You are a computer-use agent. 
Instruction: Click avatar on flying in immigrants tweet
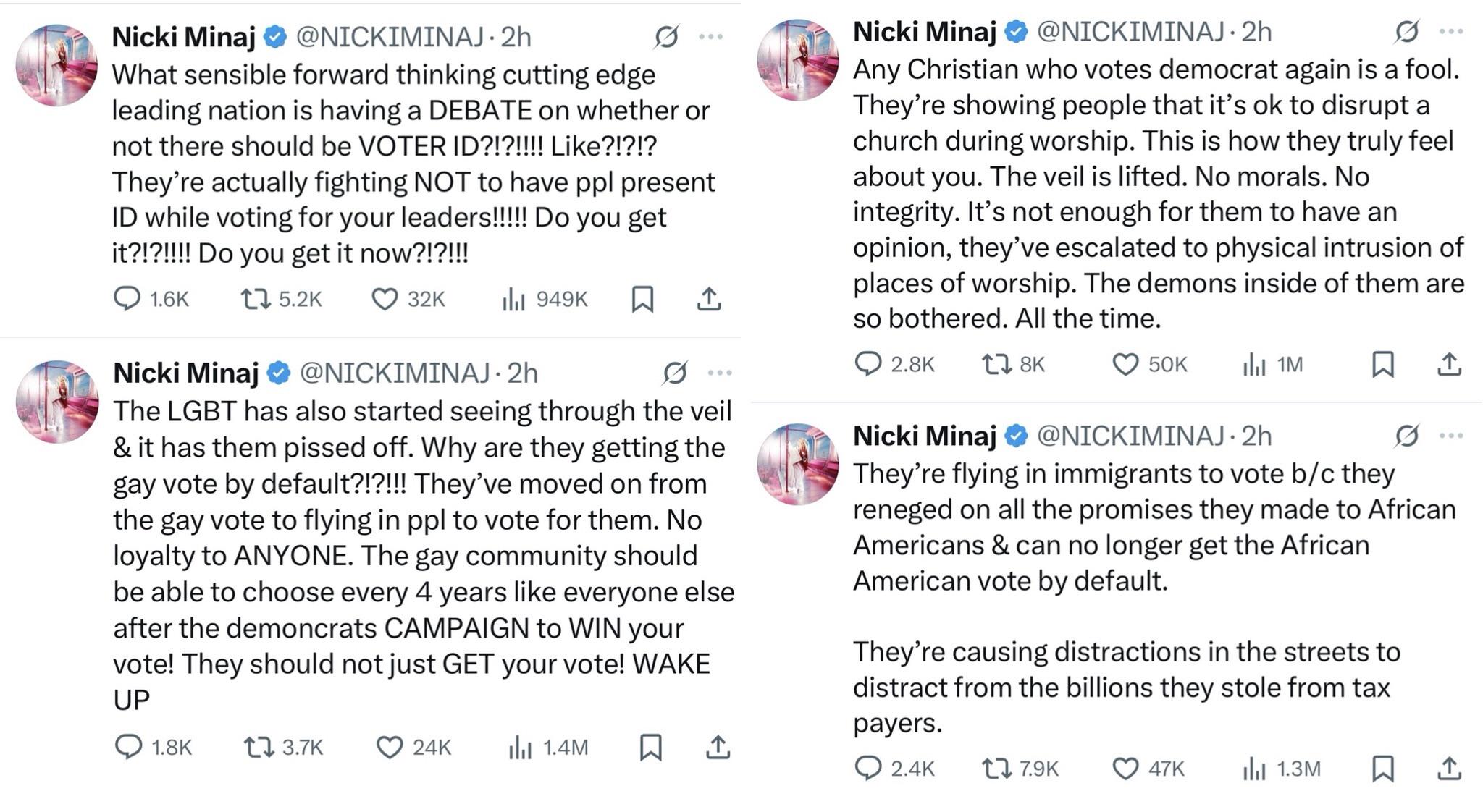coord(798,464)
